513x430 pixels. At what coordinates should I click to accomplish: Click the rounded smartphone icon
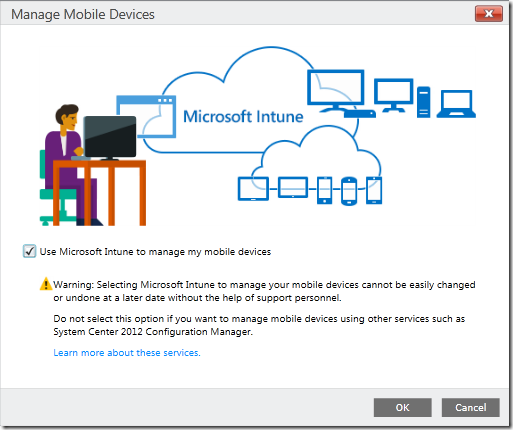[349, 190]
